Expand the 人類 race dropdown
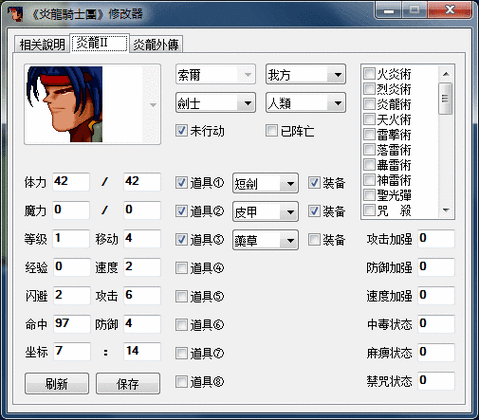 (x=305, y=103)
